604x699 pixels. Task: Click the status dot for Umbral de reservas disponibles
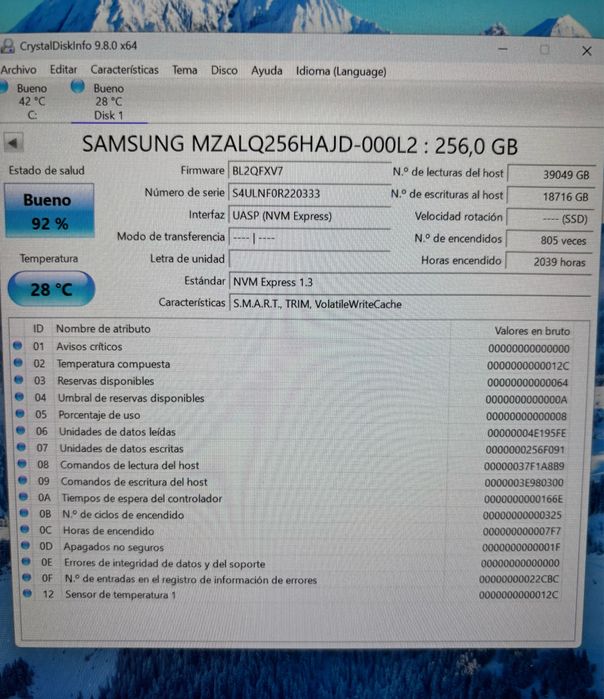(20, 396)
